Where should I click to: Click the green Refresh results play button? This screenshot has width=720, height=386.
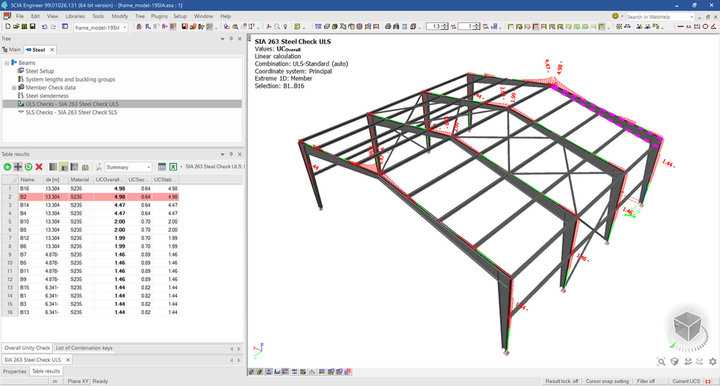click(x=7, y=167)
